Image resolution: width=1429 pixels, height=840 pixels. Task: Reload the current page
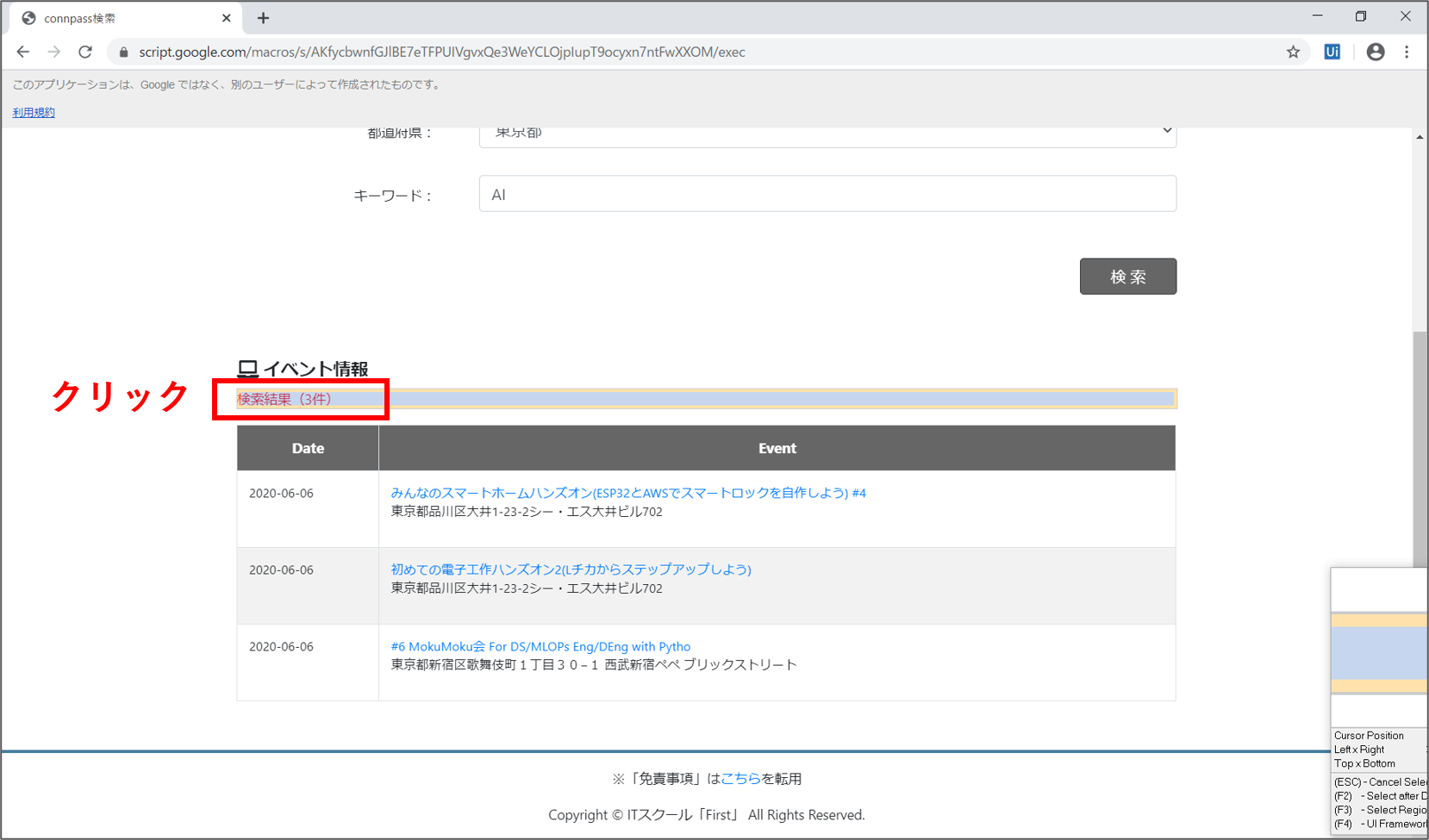[85, 52]
